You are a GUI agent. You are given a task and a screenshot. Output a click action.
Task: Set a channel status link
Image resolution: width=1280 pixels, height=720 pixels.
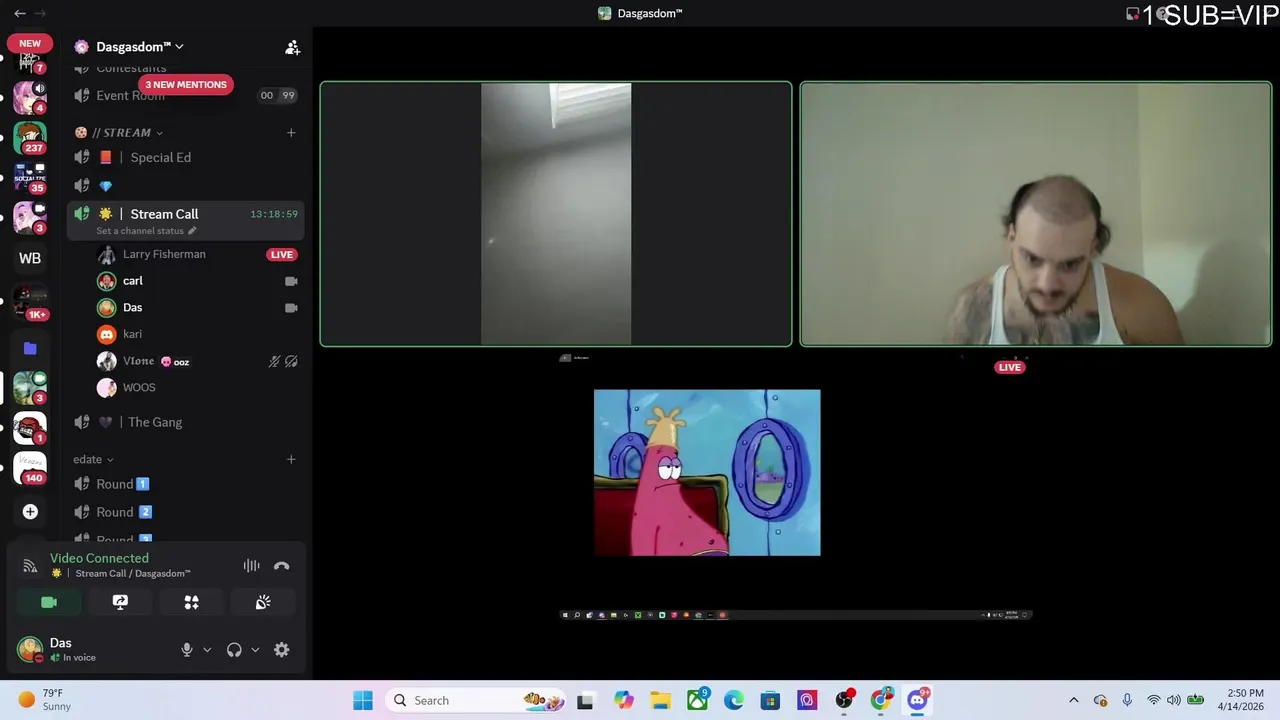[x=146, y=231]
